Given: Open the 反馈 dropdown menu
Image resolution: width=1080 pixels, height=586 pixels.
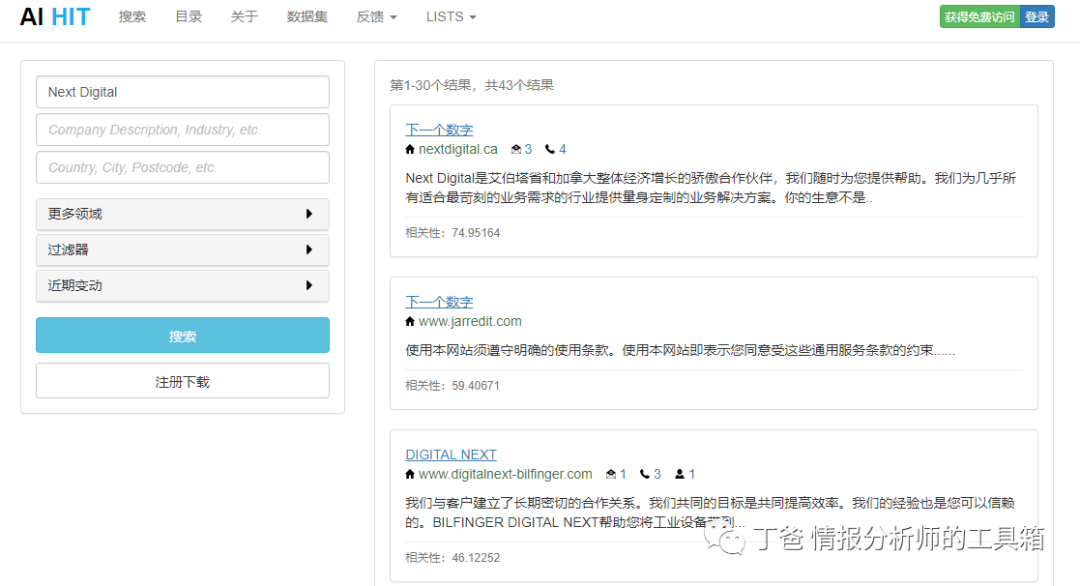Looking at the screenshot, I should pyautogui.click(x=375, y=16).
